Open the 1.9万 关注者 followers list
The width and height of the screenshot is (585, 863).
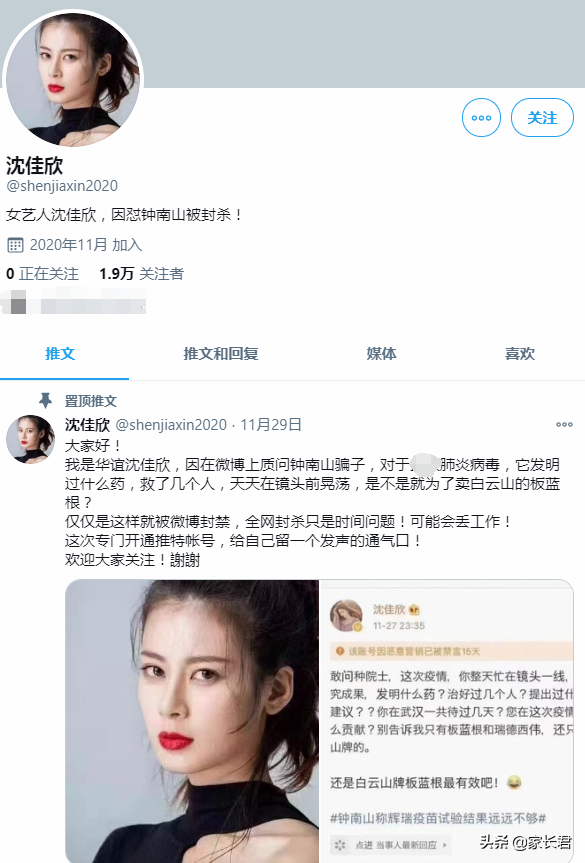pos(141,274)
